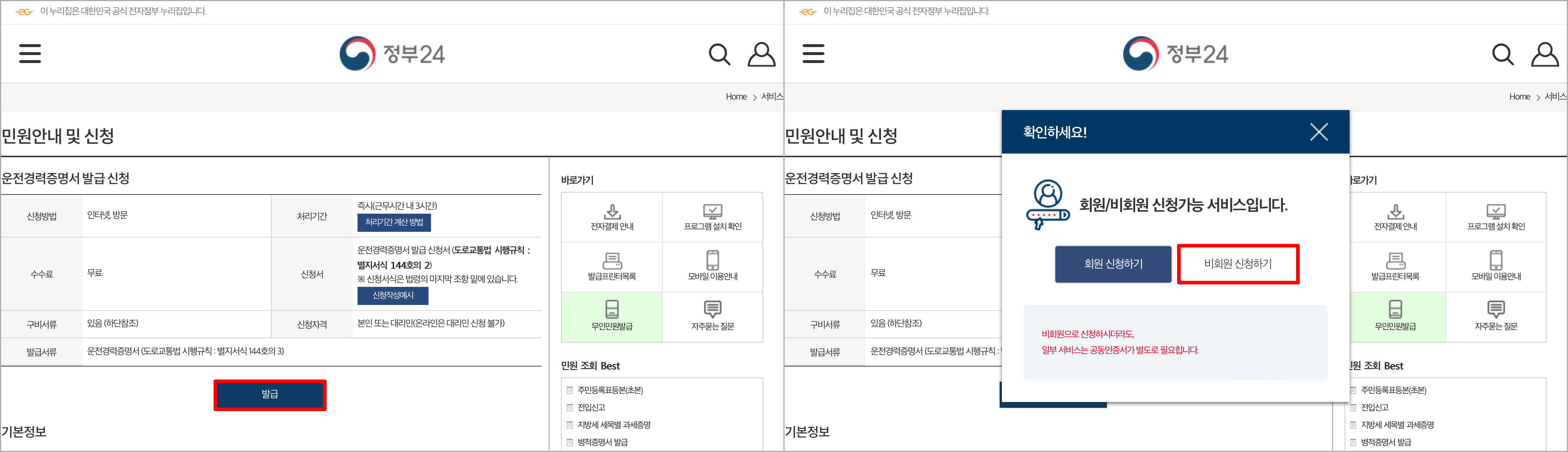Open 프로그램 설치 확인 shortcut in left screenshot
The image size is (1568, 452).
click(712, 217)
